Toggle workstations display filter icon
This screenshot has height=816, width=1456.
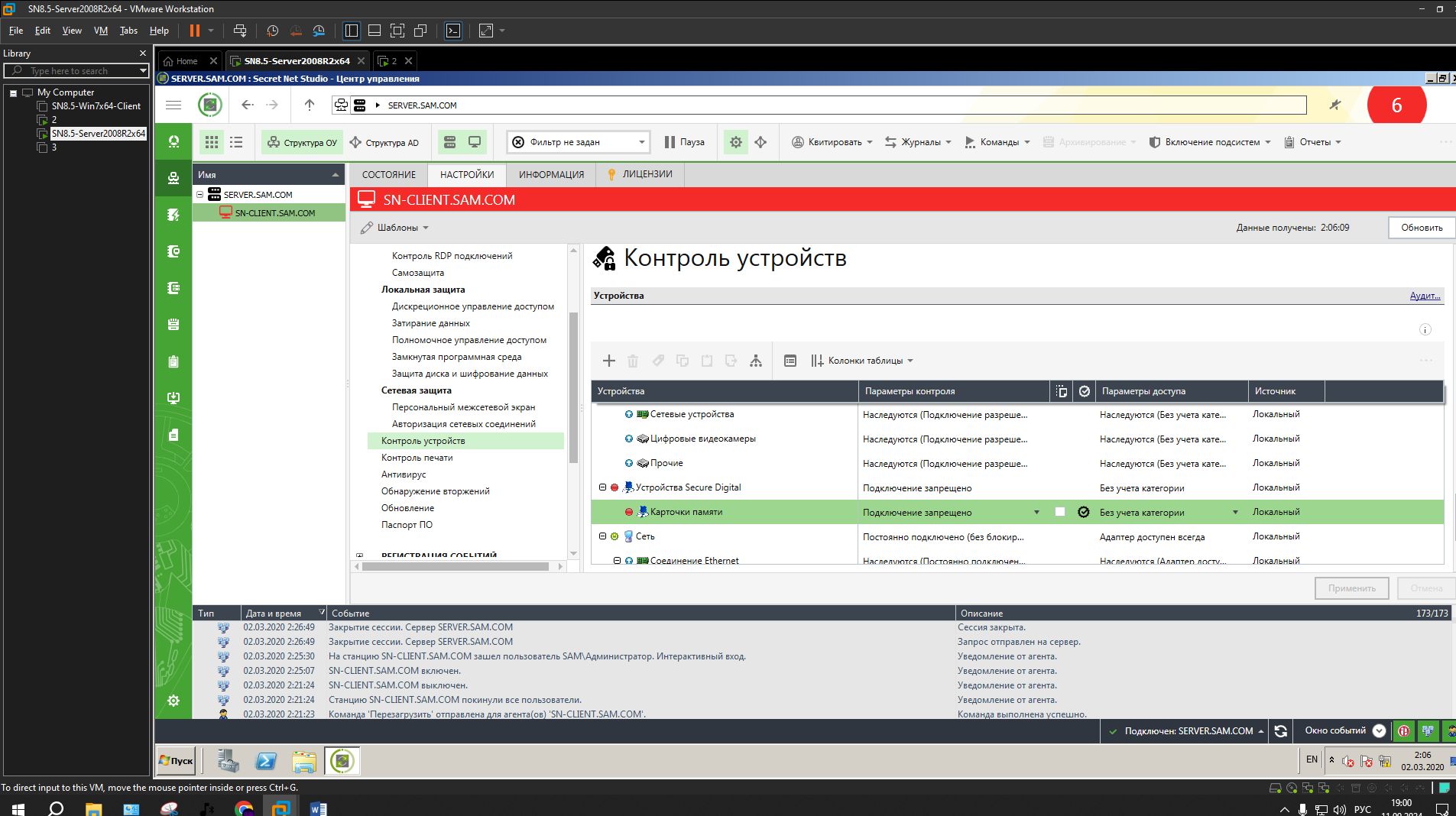click(475, 142)
